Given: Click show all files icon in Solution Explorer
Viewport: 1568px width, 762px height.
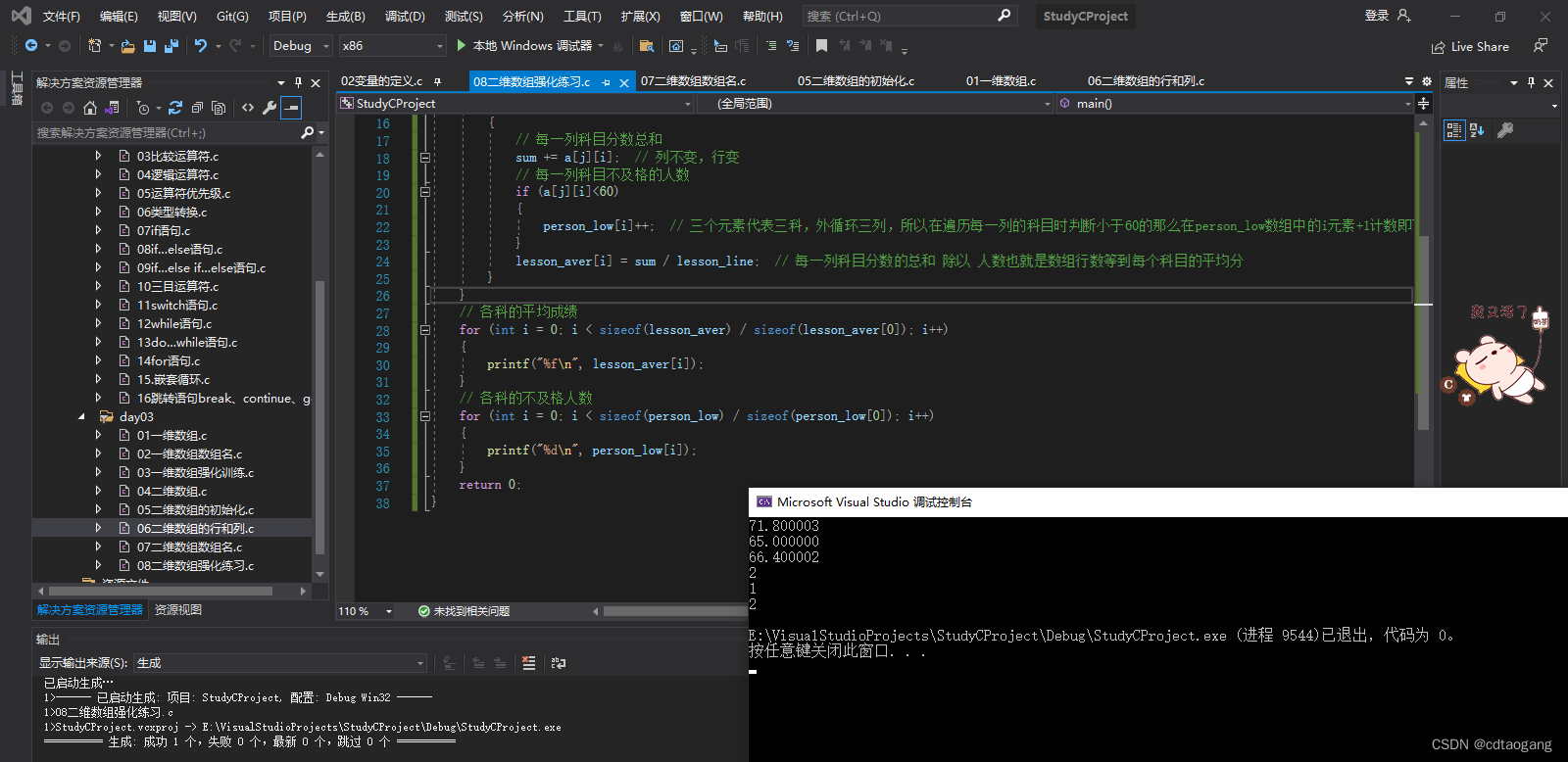Looking at the screenshot, I should [219, 108].
